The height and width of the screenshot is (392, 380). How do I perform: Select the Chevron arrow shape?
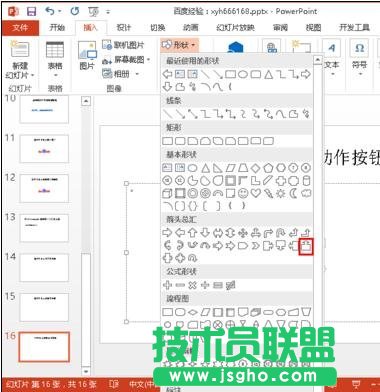point(256,246)
